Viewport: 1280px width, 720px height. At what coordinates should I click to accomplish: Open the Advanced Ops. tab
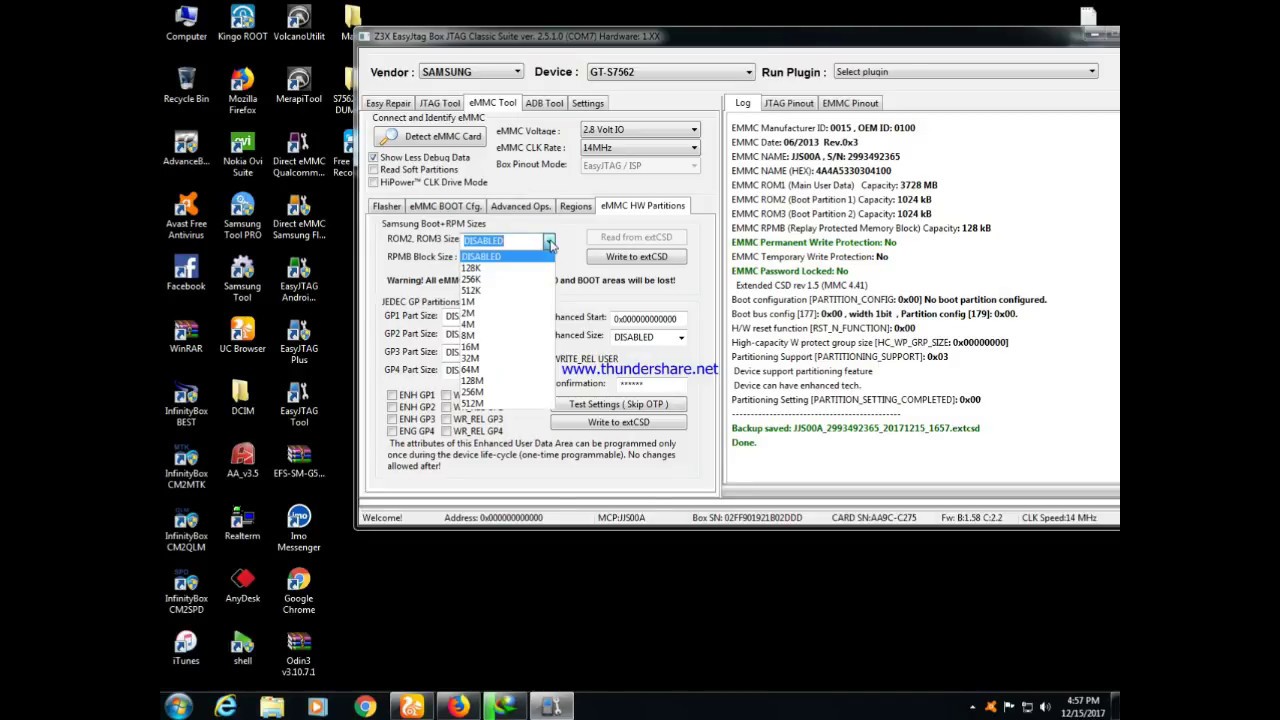(521, 207)
